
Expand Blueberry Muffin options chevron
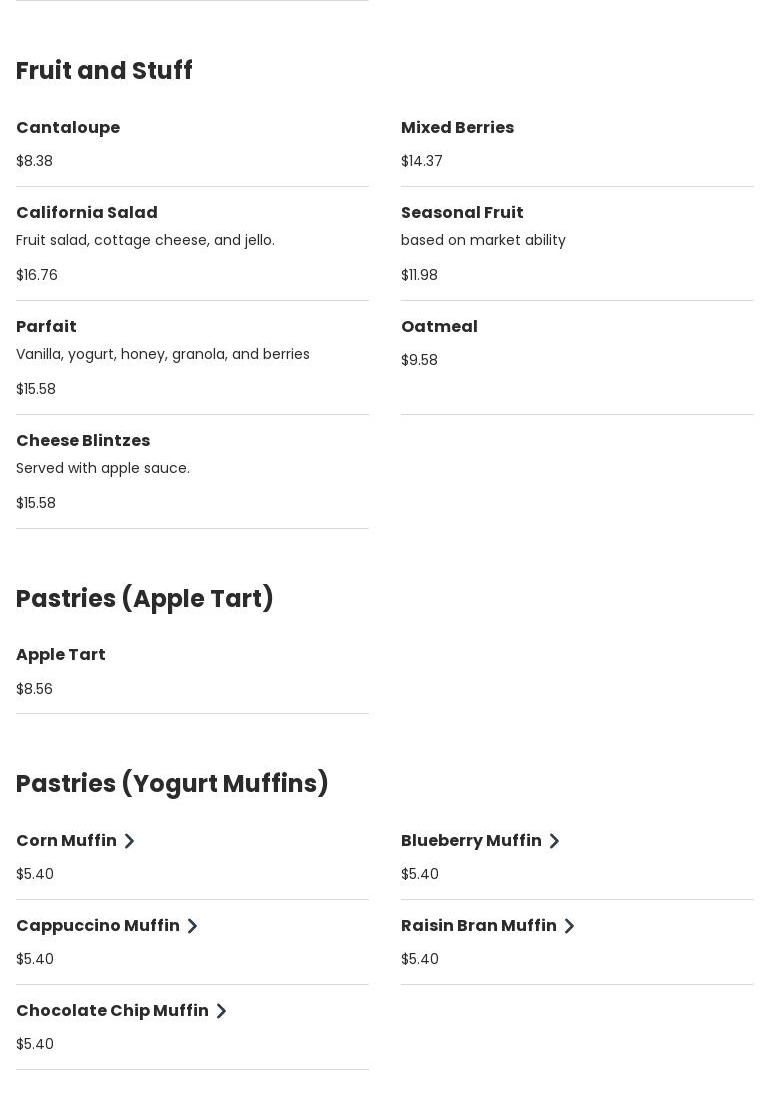pyautogui.click(x=554, y=841)
